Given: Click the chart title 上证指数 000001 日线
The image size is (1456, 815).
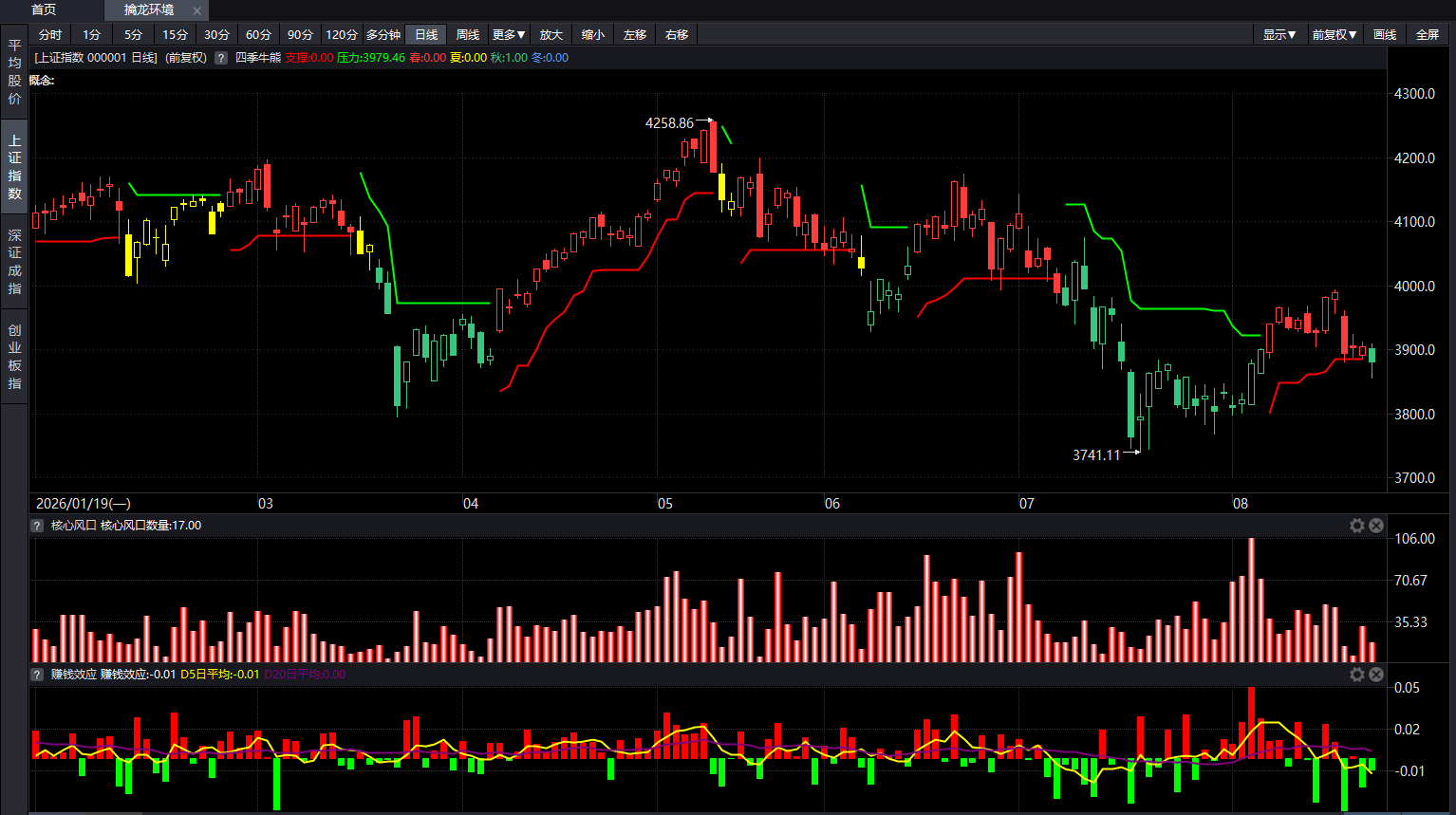Looking at the screenshot, I should tap(96, 58).
